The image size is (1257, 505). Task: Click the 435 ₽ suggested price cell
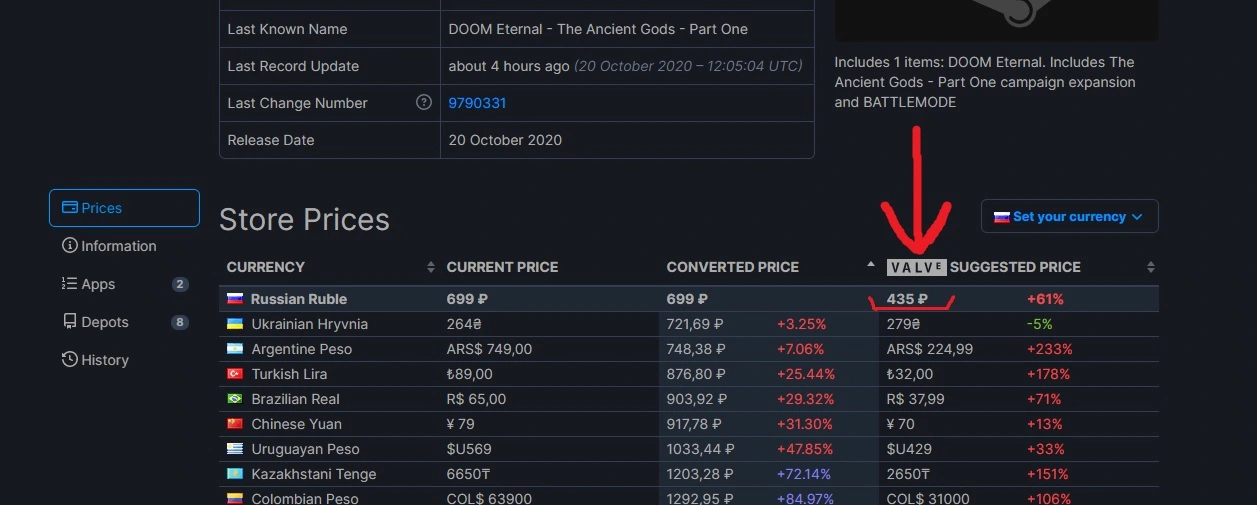coord(907,299)
